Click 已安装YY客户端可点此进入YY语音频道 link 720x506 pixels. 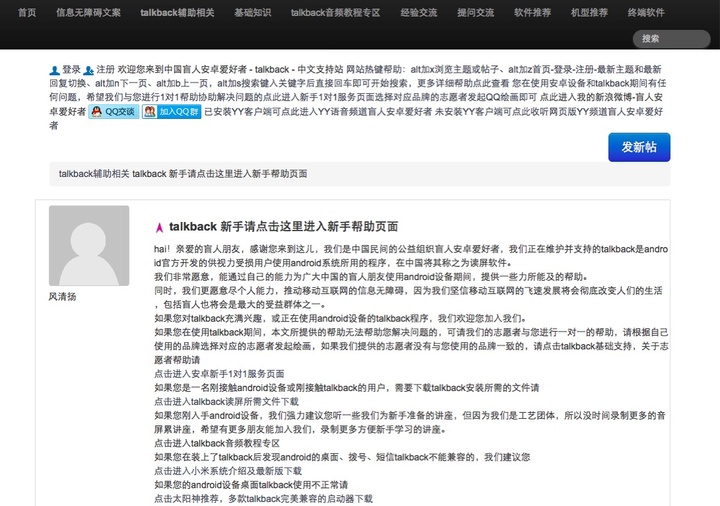318,111
